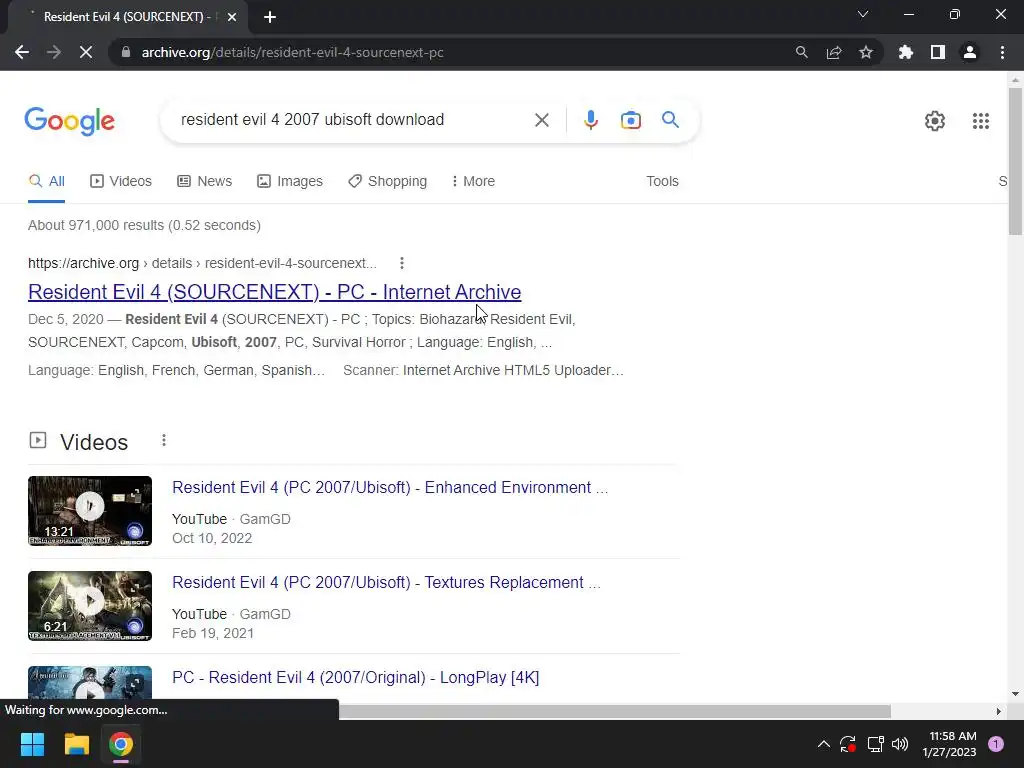Click the scroll right arrow
Viewport: 1024px width, 768px height.
click(998, 711)
